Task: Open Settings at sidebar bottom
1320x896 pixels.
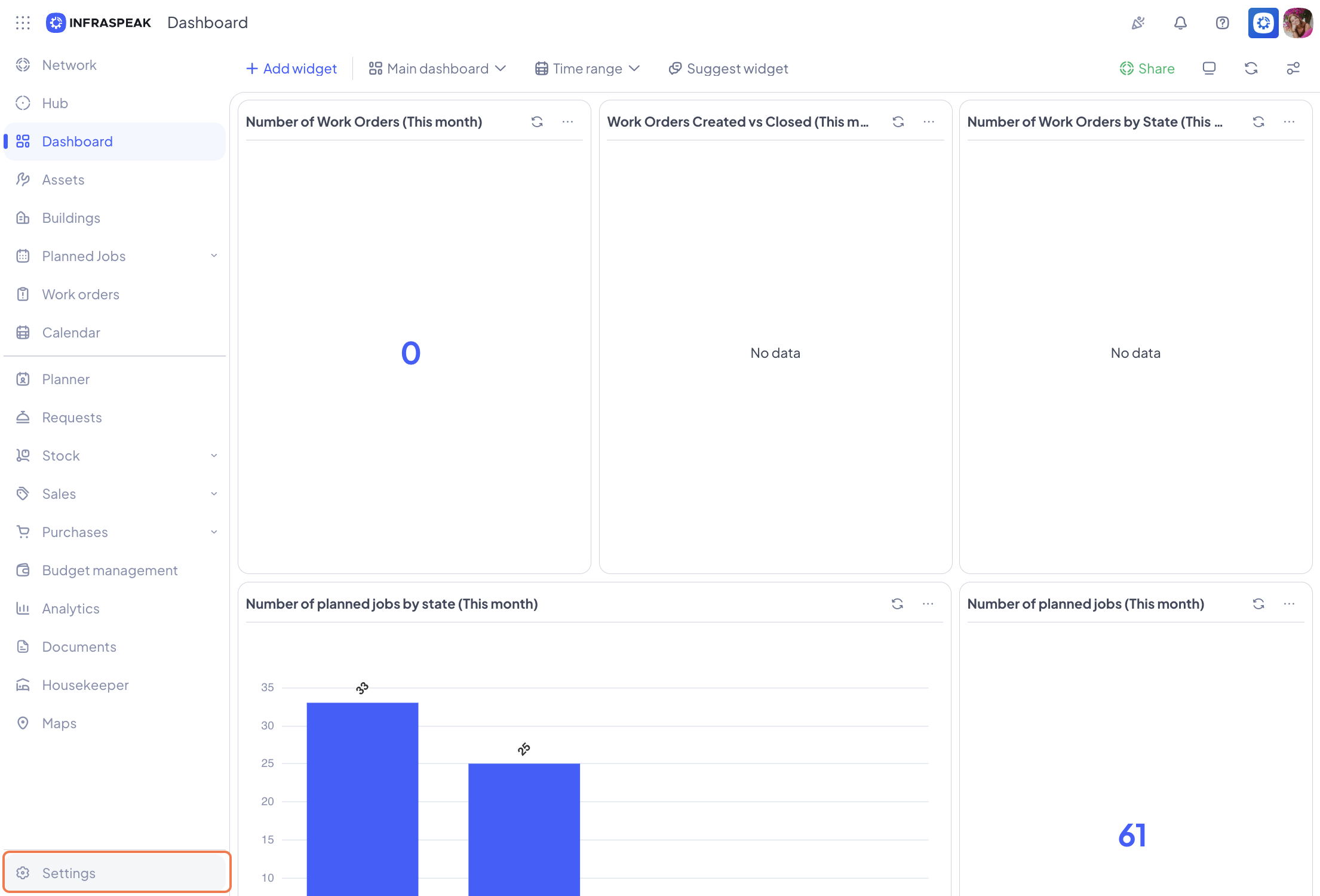Action: pyautogui.click(x=115, y=873)
